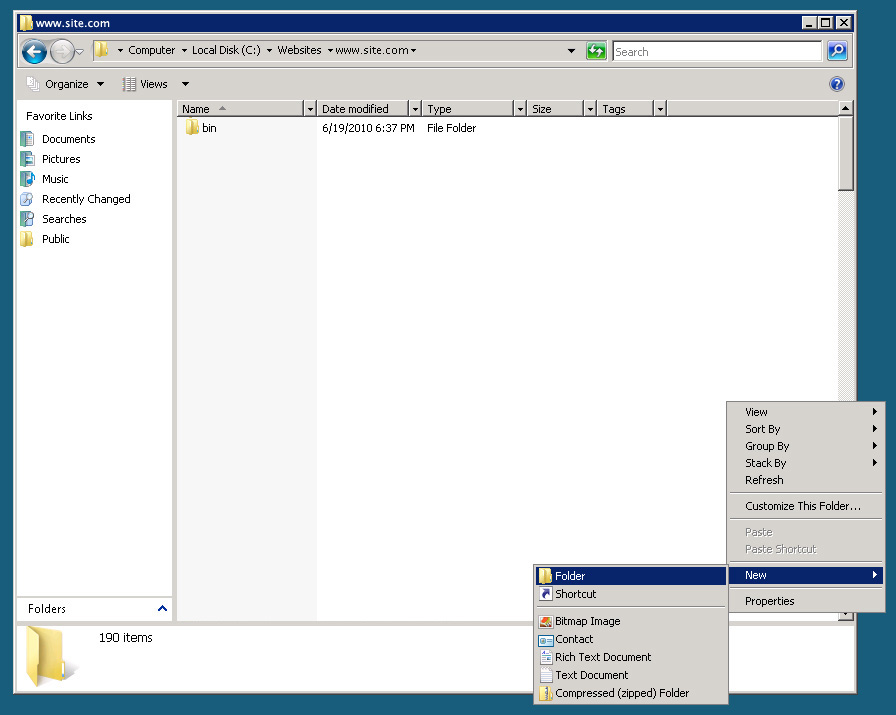
Task: Click the Rich Text Document icon
Action: [546, 657]
